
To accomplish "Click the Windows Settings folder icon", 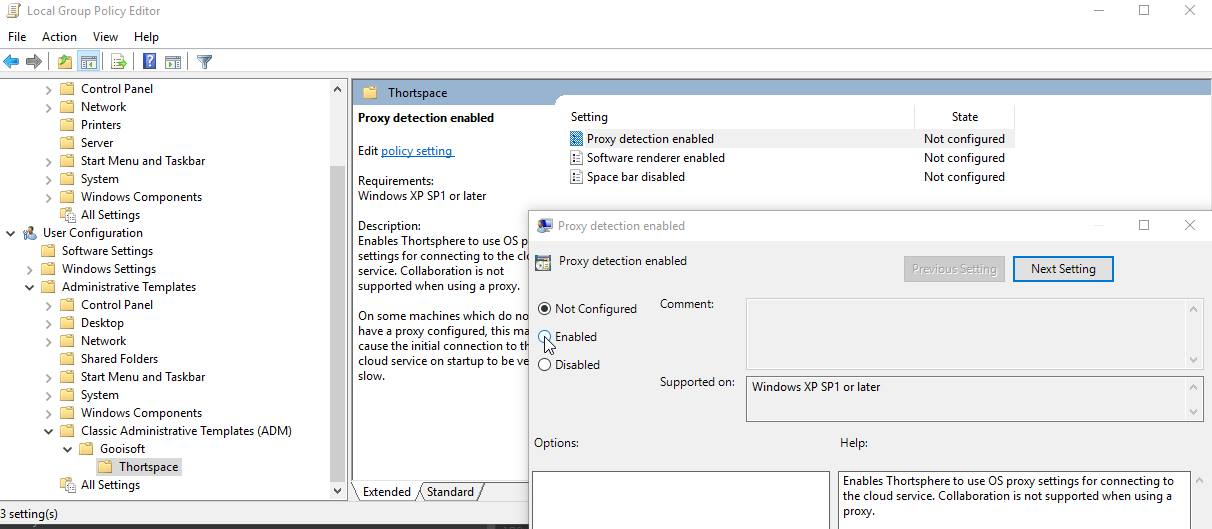I will pyautogui.click(x=49, y=269).
